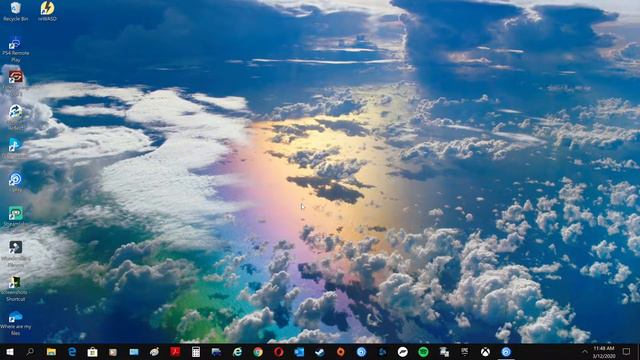Open File Explorer from the taskbar
Viewport: 640px width, 360px height.
(51, 352)
